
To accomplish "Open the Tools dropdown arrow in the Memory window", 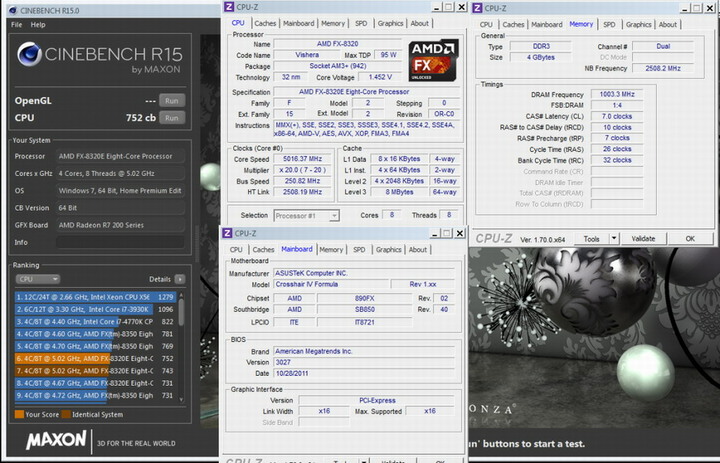I will coord(614,239).
